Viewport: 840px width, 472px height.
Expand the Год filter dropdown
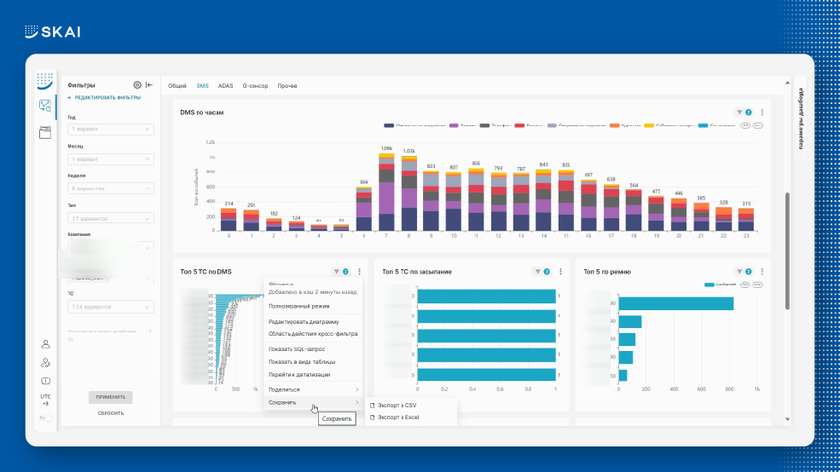point(110,129)
